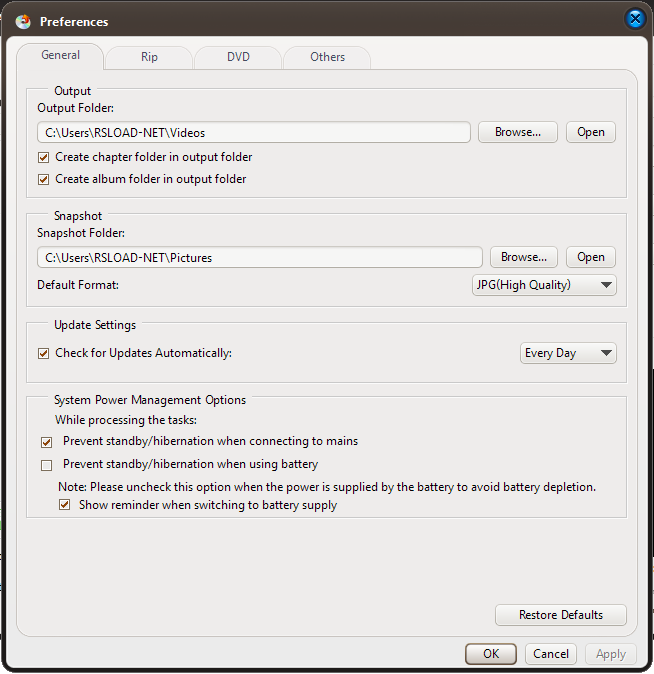
Task: Enable prevent standby when using battery
Action: point(46,465)
